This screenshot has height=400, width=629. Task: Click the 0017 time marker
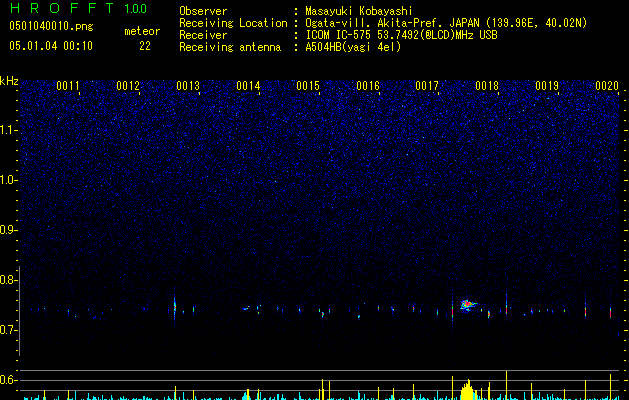click(427, 86)
